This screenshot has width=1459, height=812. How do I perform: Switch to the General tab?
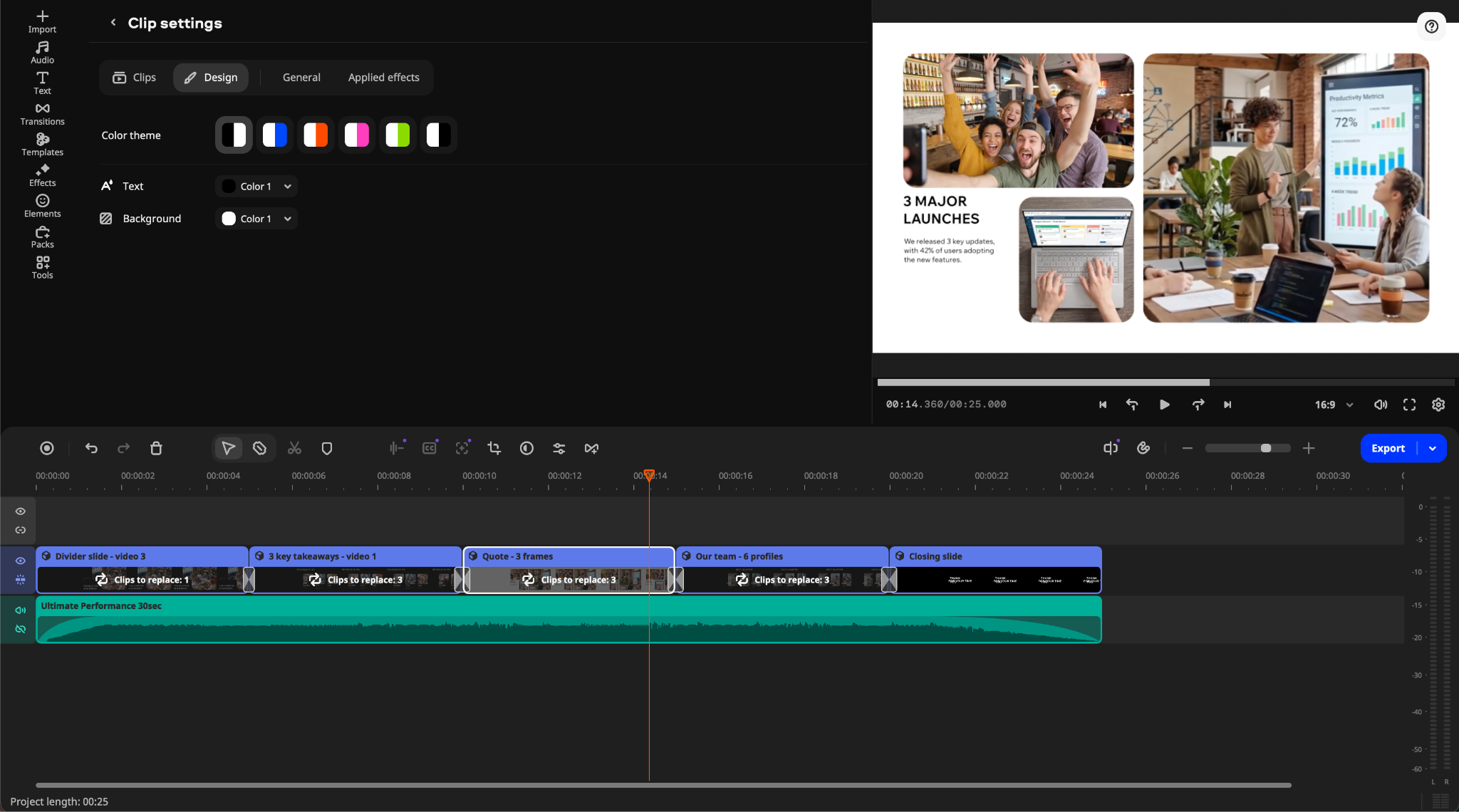[x=301, y=77]
